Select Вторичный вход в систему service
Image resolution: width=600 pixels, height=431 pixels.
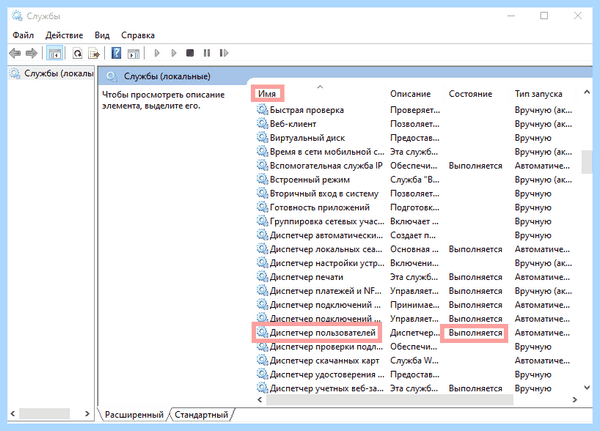pos(324,194)
